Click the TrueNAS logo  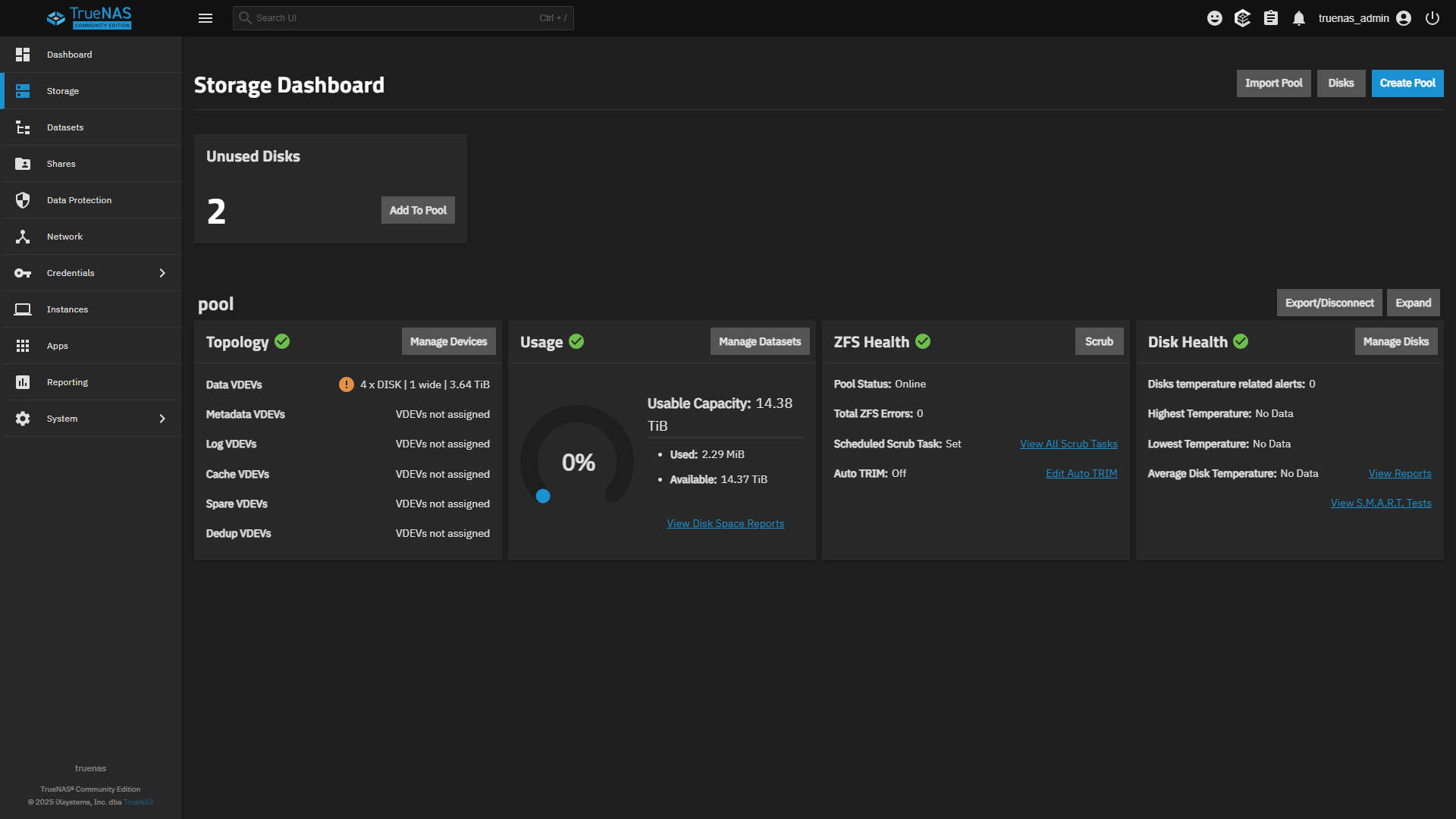pos(89,18)
